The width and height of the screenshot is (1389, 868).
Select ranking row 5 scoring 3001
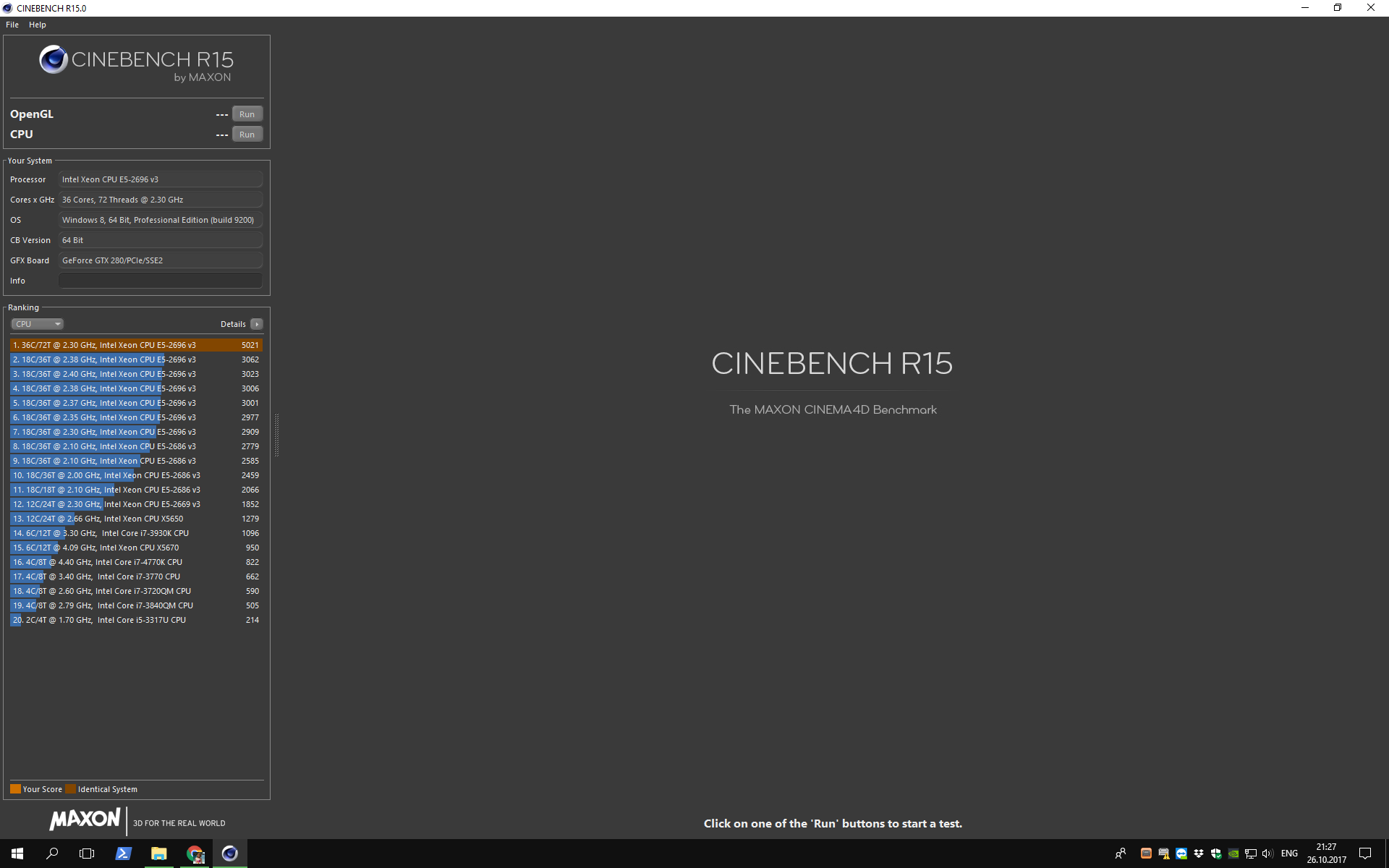pos(136,403)
